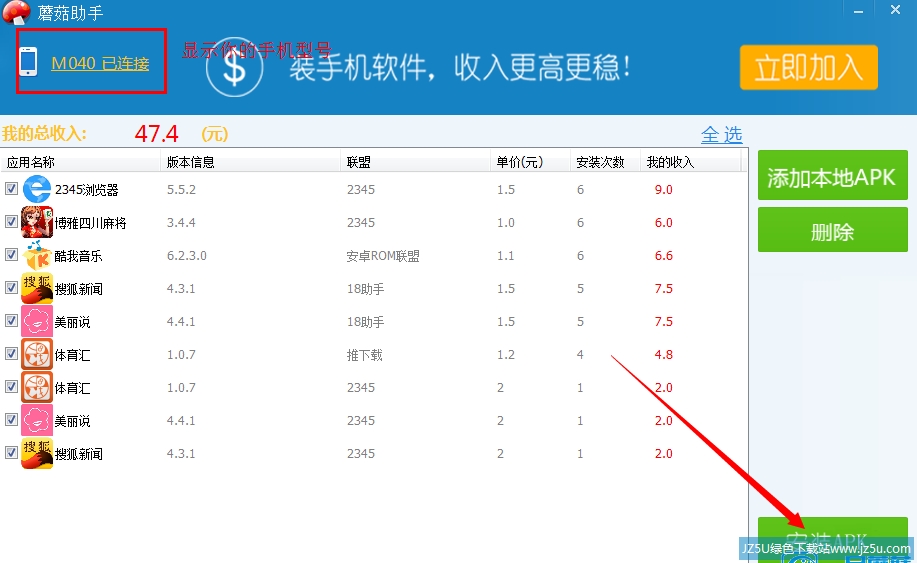Click the dollar sign circle icon

click(235, 68)
